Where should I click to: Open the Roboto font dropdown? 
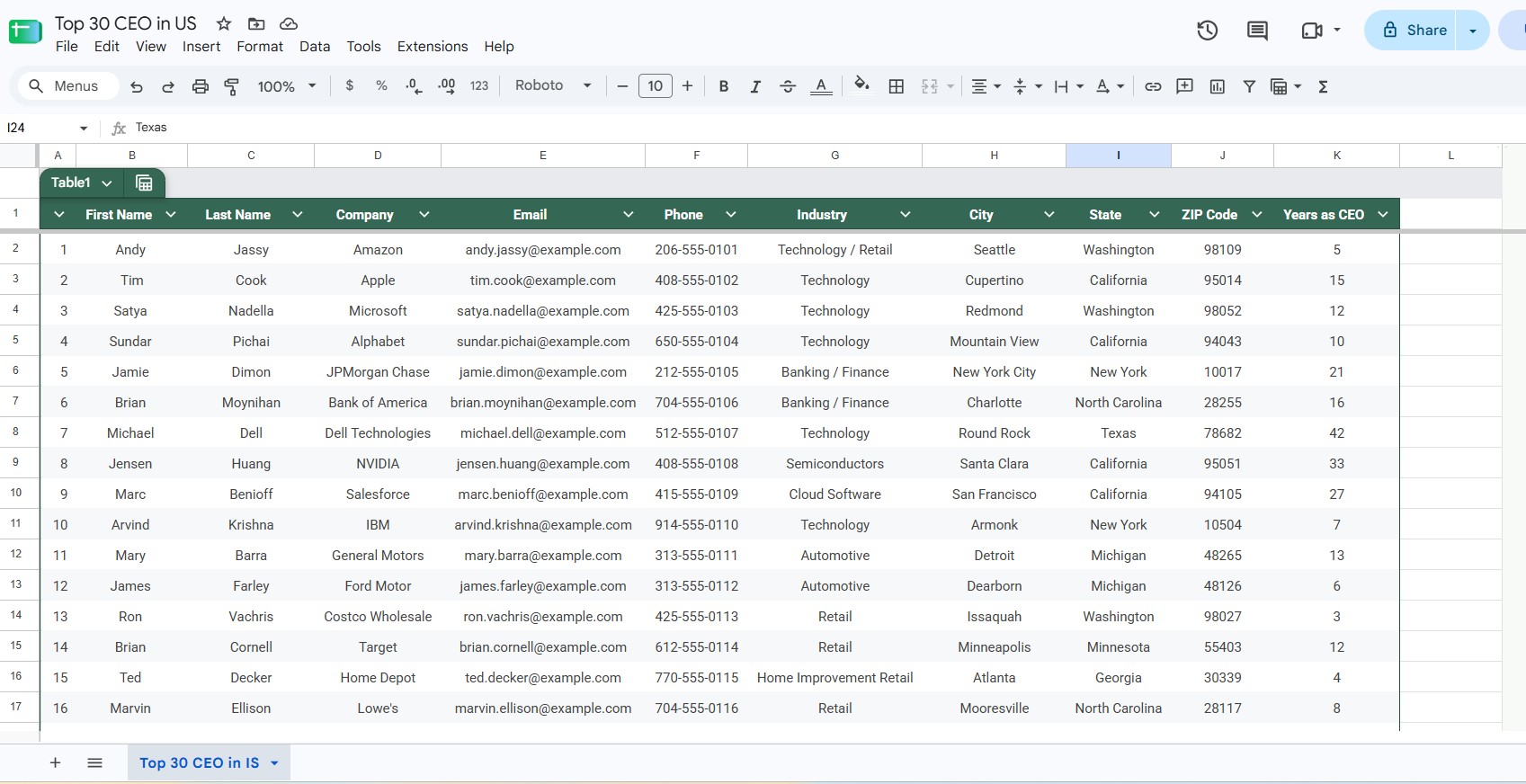tap(553, 85)
